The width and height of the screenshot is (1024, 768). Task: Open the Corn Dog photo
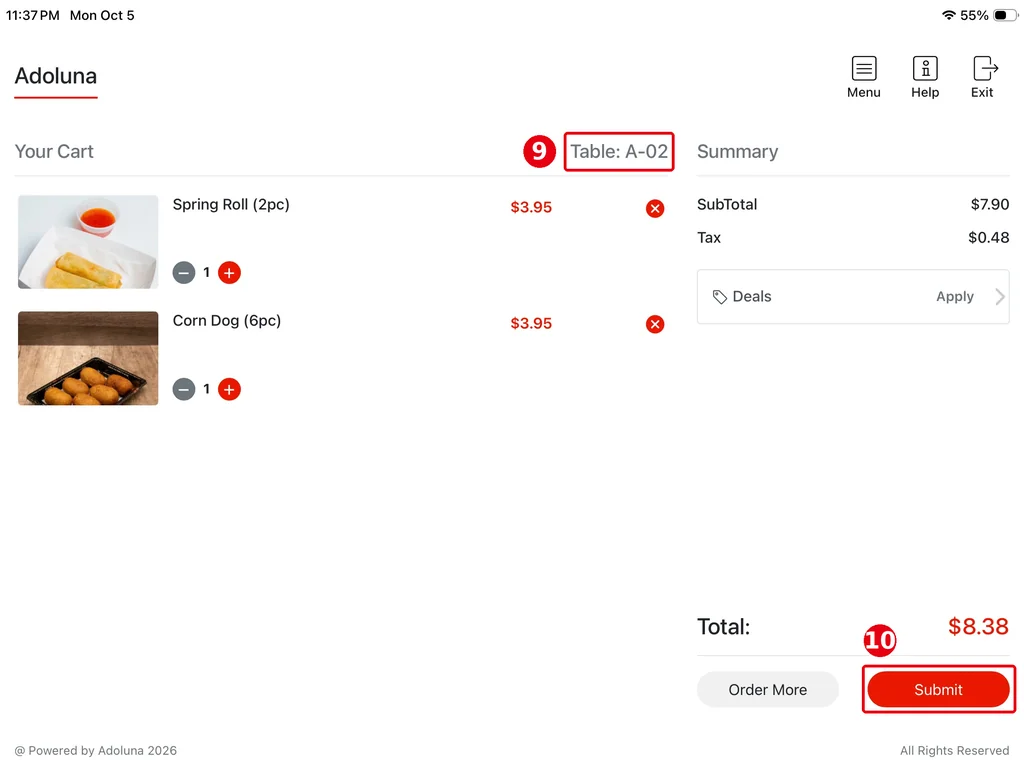coord(88,358)
